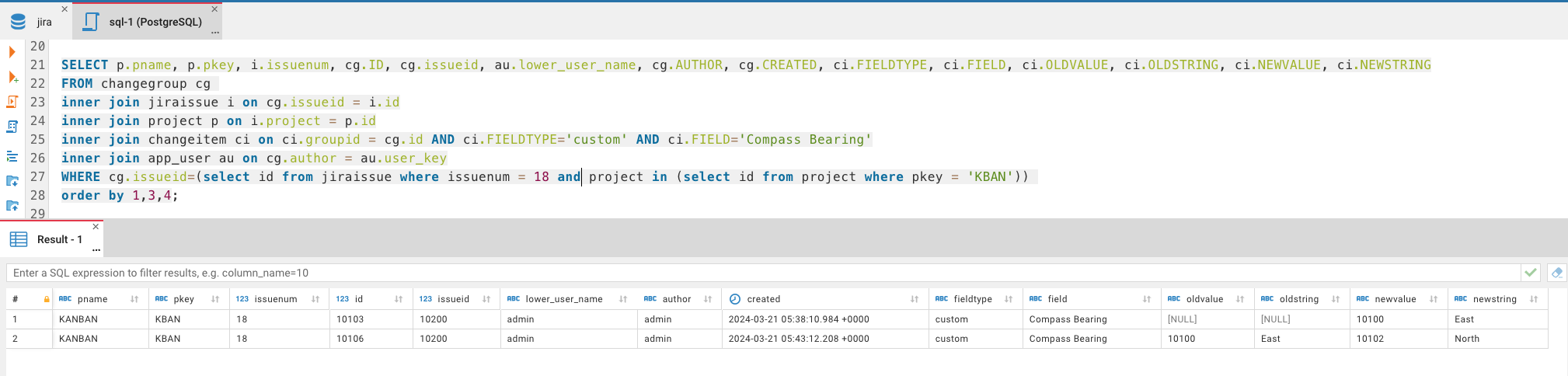Focus the SQL filter expression input field
1568x376 pixels.
coord(763,273)
